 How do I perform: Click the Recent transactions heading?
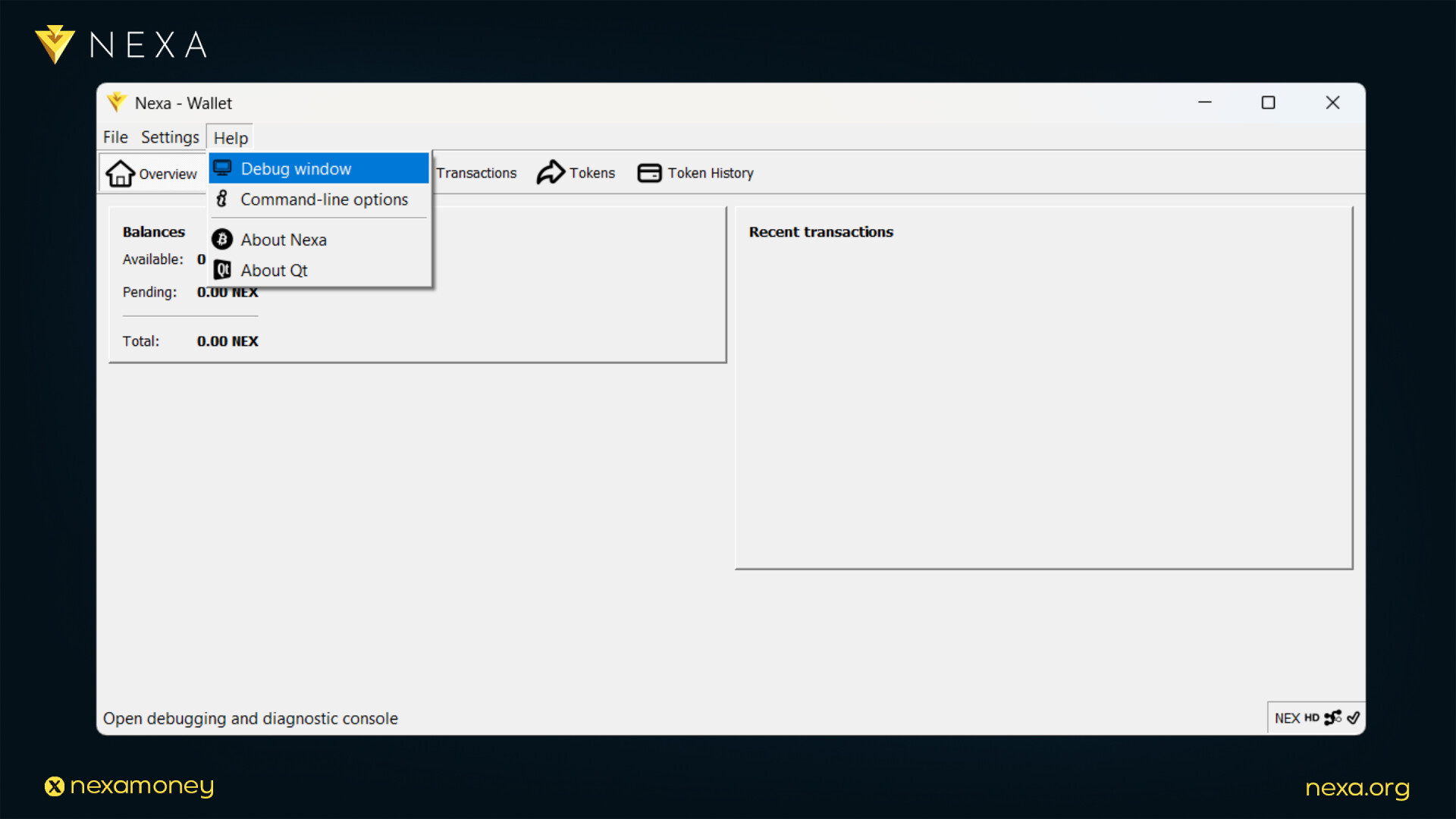(821, 232)
